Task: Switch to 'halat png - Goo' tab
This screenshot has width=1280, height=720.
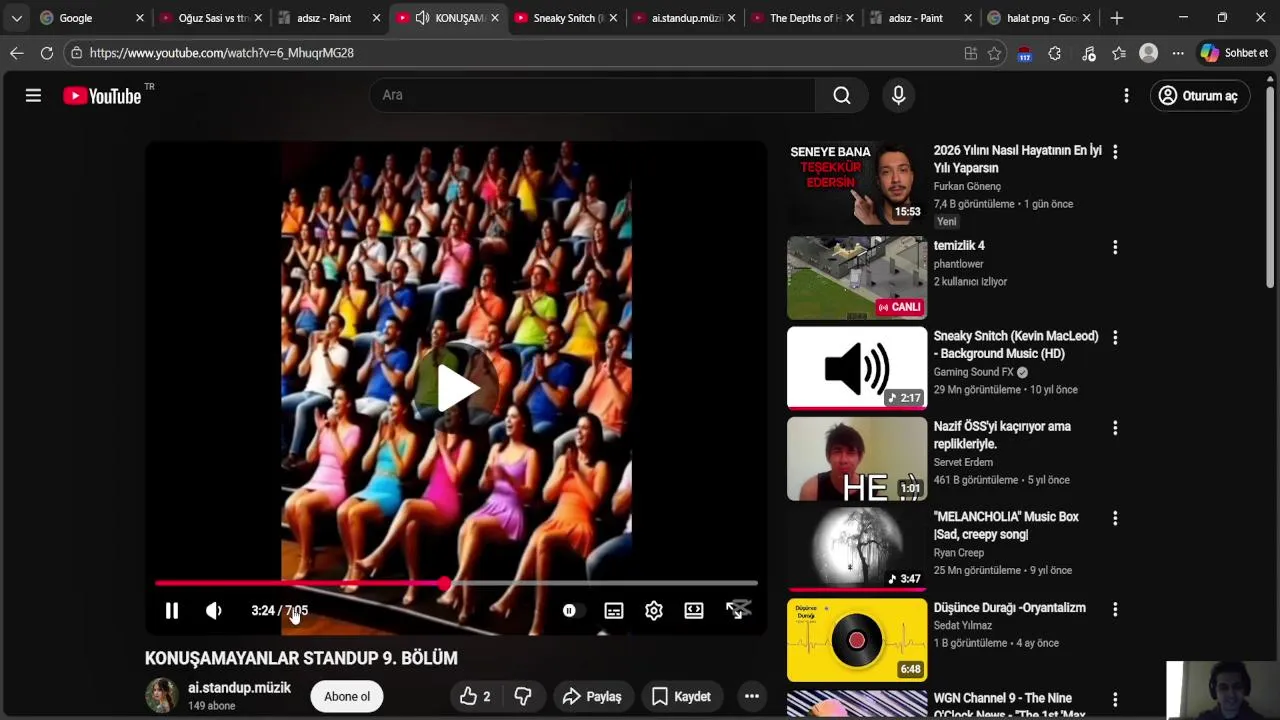Action: click(1040, 18)
